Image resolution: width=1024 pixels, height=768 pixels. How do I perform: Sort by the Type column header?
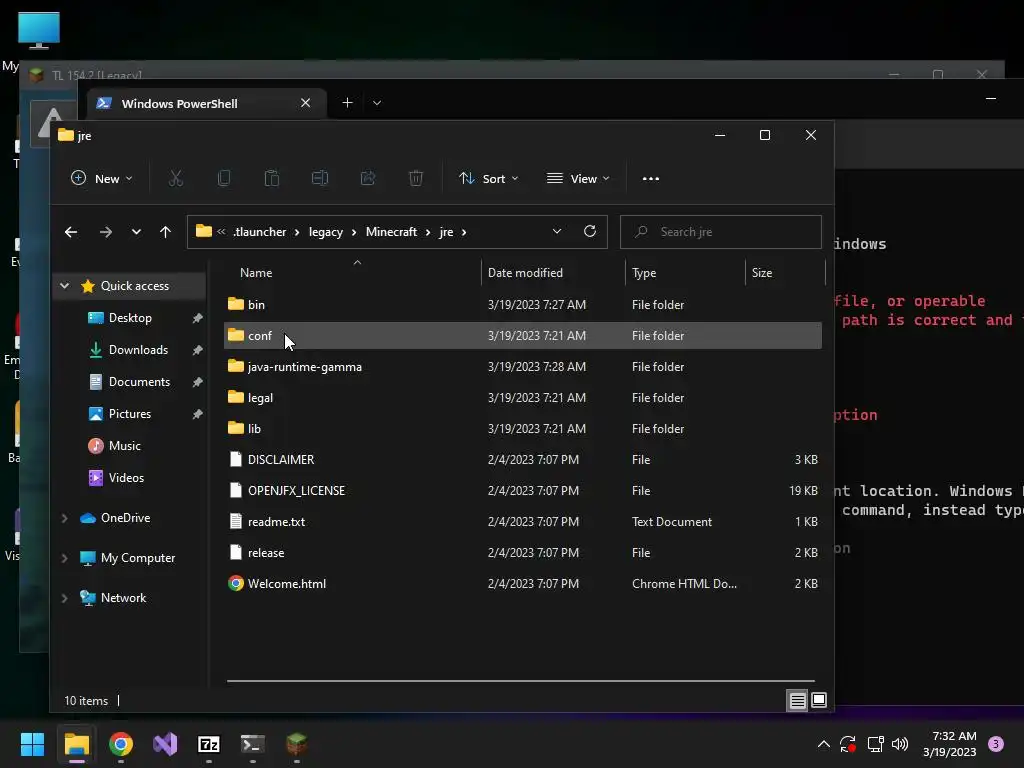pos(644,273)
